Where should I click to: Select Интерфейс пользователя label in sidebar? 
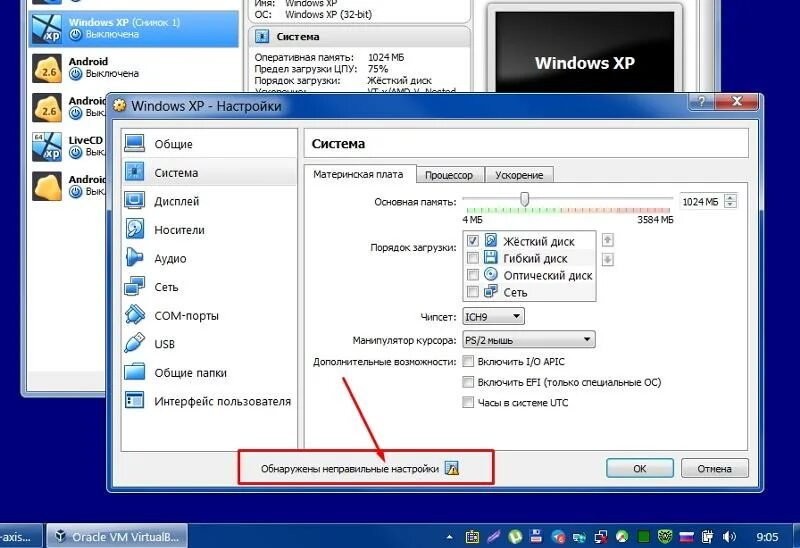222,402
